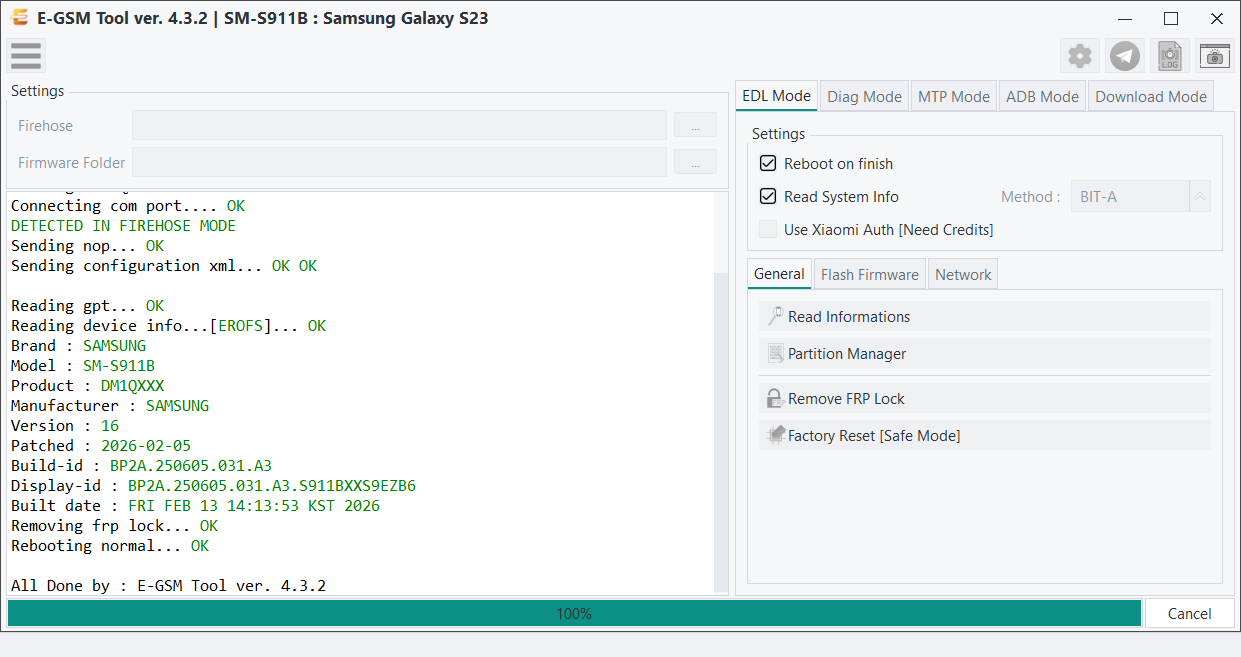Screen dimensions: 1241x657
Task: Click the 'DETECTED IN FIREHOSE MODE' log line
Action: click(123, 226)
